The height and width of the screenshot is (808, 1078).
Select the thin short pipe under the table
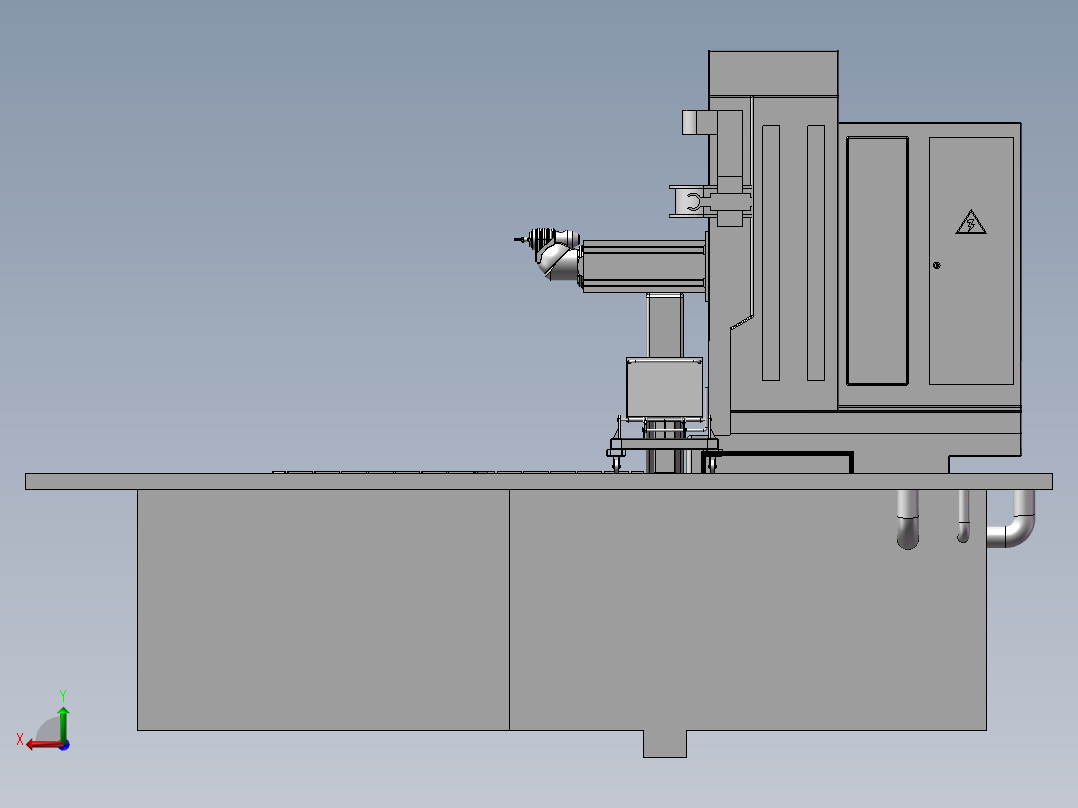point(963,516)
